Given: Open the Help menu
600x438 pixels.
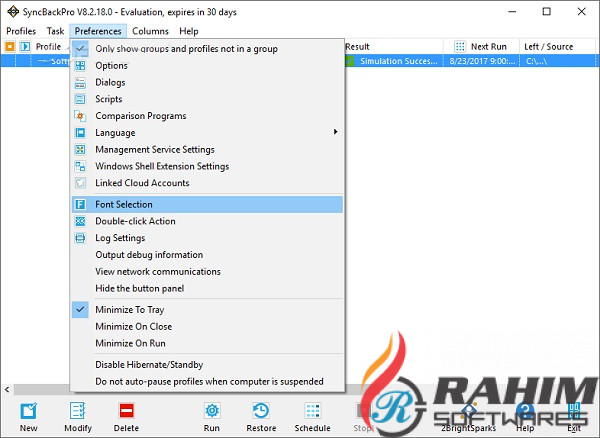Looking at the screenshot, I should tap(189, 31).
